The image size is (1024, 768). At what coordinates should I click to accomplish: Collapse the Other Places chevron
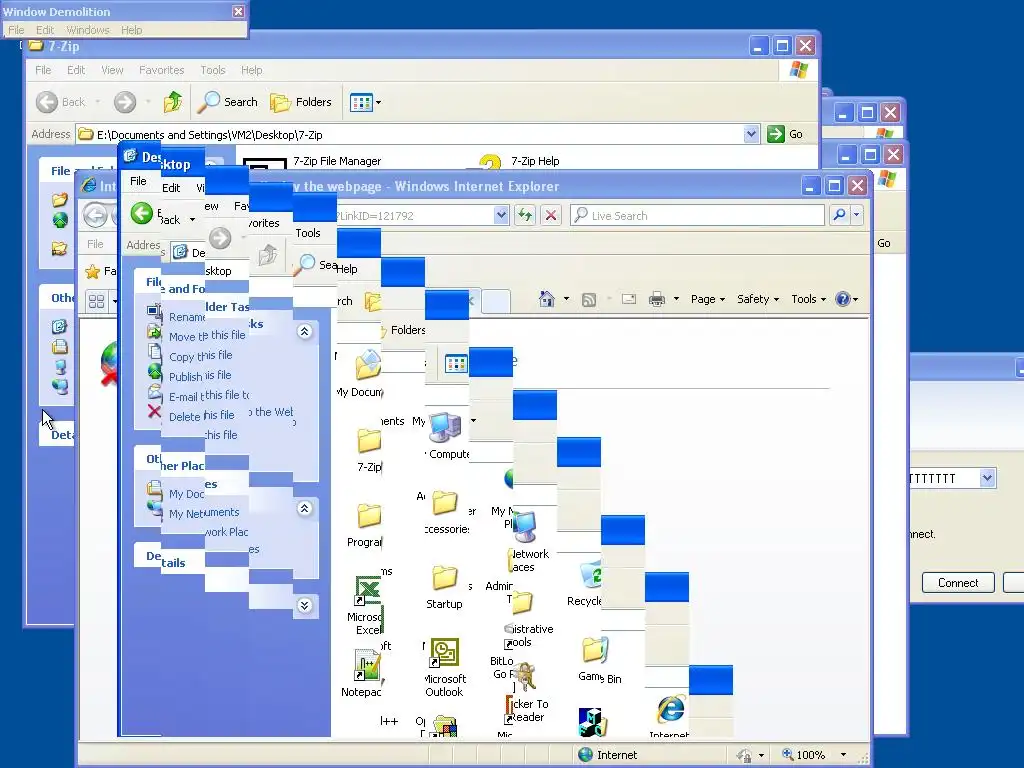(x=304, y=509)
